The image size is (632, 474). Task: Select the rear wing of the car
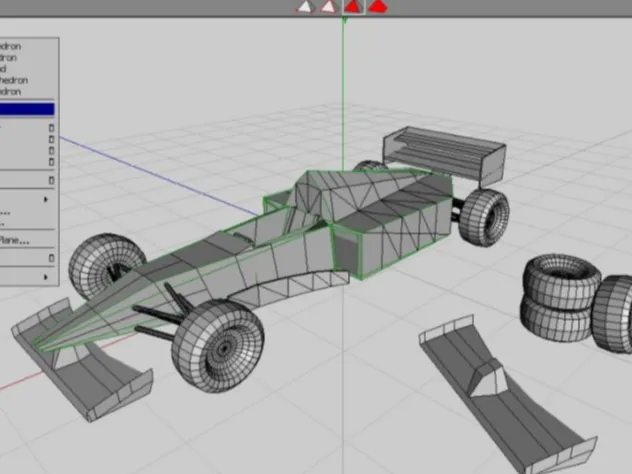[444, 155]
